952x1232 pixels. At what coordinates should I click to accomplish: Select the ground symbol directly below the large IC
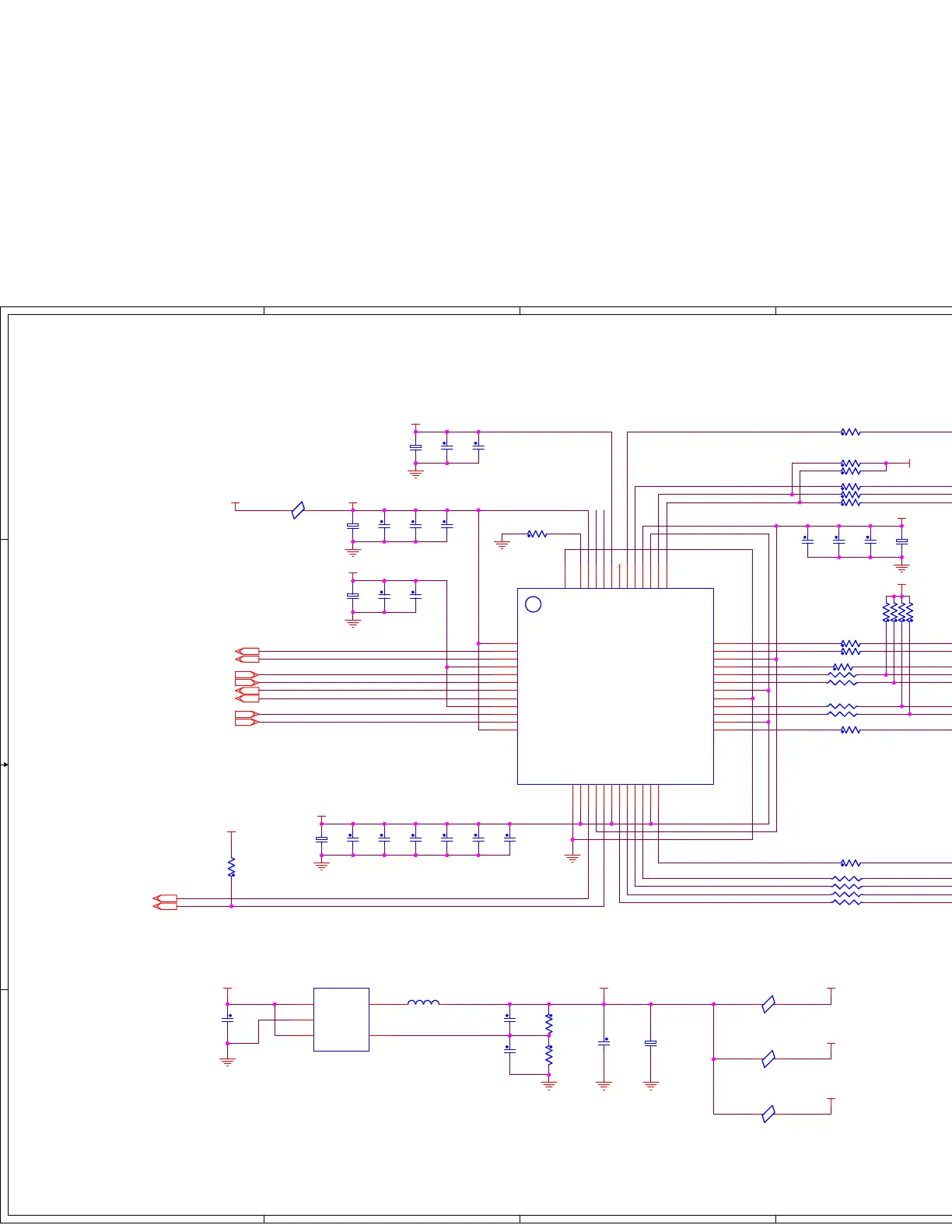(572, 858)
